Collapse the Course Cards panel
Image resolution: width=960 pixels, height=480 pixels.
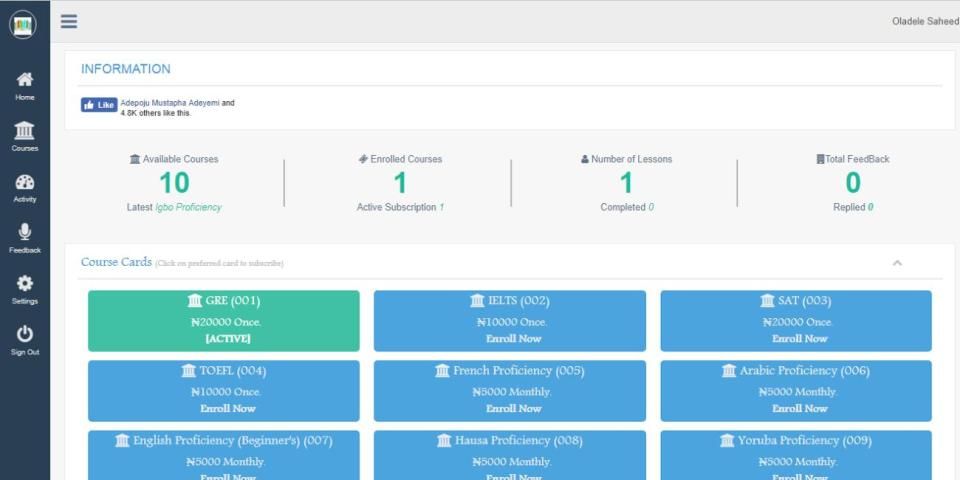[x=897, y=263]
